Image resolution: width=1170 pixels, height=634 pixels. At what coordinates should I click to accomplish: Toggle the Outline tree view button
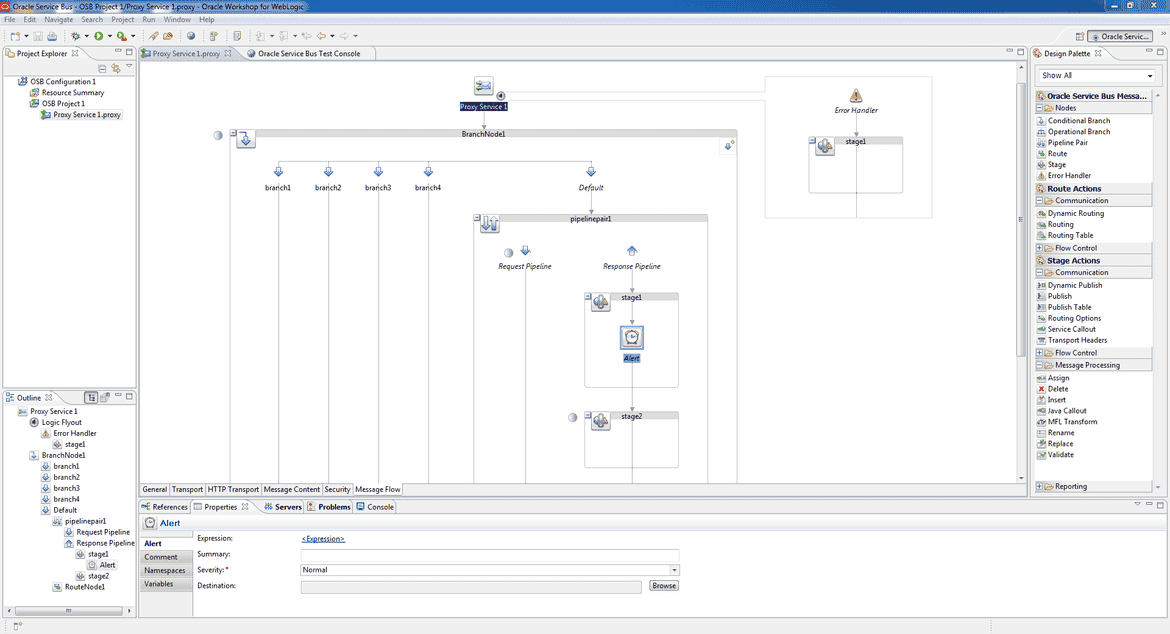click(91, 398)
